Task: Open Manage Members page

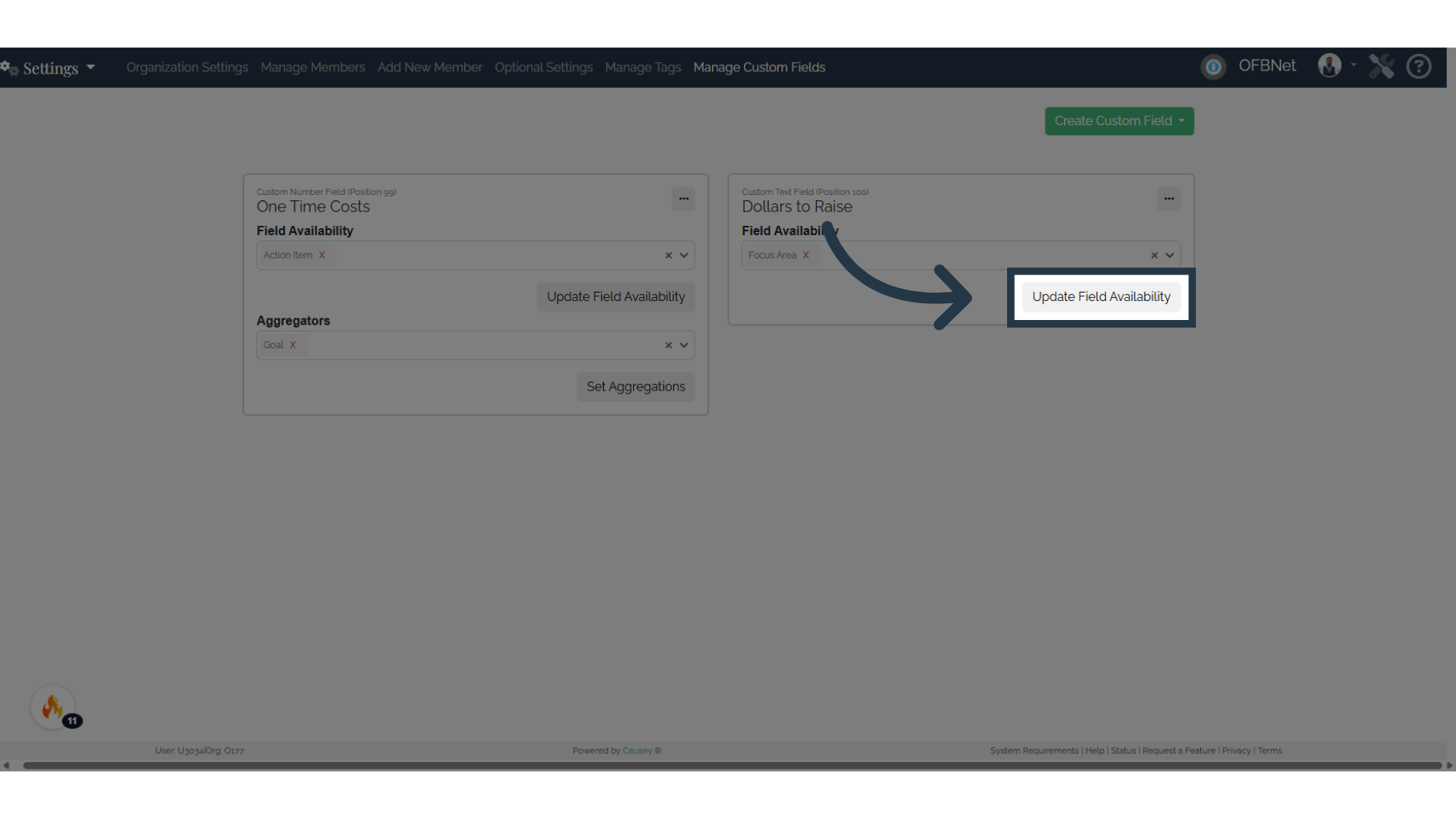Action: coord(312,67)
